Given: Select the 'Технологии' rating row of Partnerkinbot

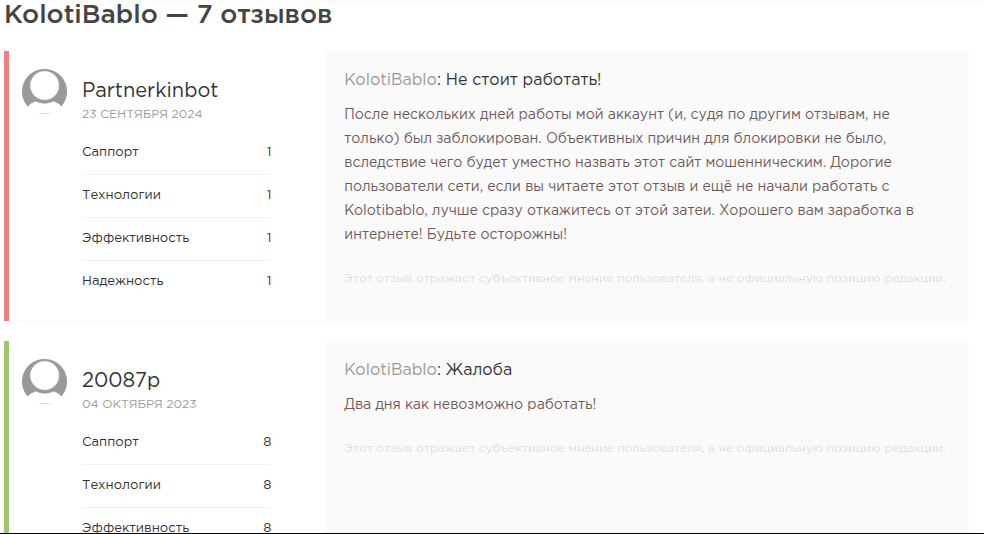Looking at the screenshot, I should (176, 195).
